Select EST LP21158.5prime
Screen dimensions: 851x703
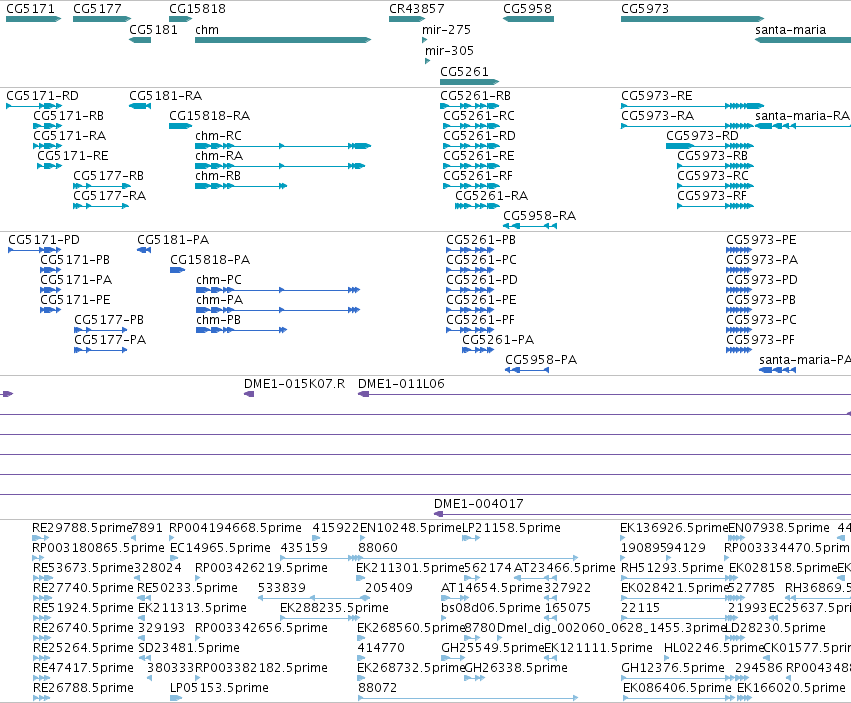[471, 538]
